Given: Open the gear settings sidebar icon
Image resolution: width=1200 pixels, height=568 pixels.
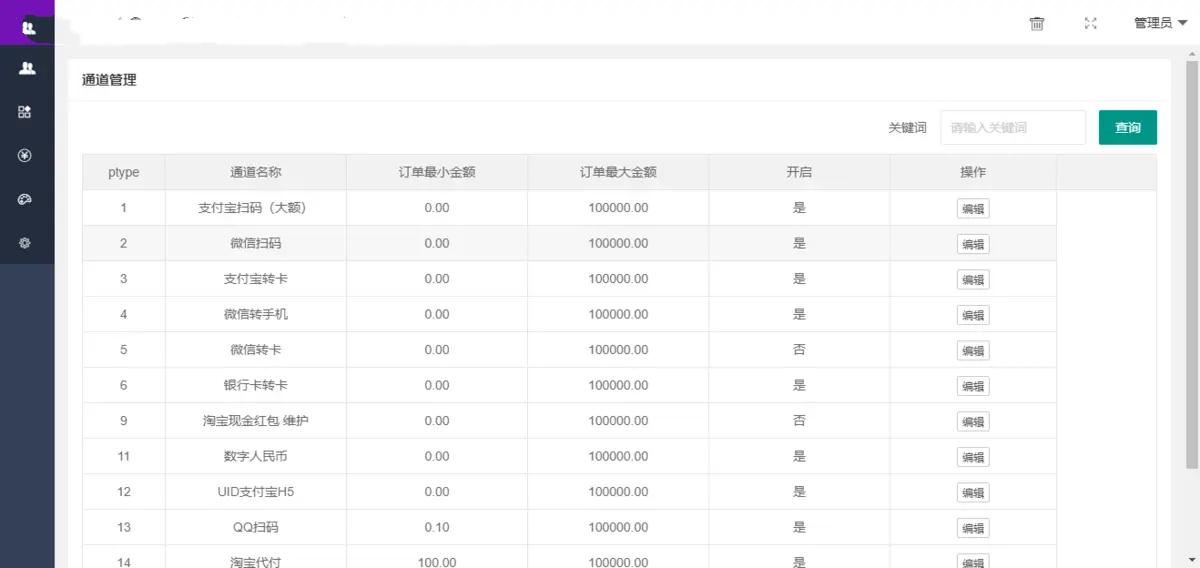Looking at the screenshot, I should (26, 243).
